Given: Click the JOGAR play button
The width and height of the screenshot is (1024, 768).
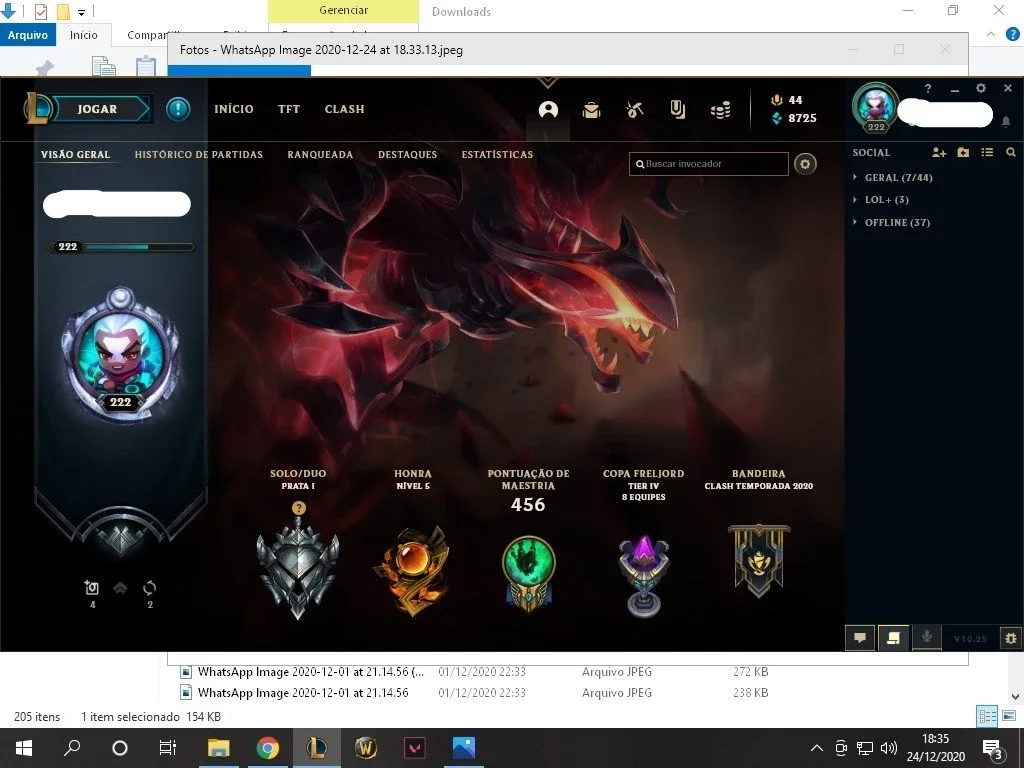Looking at the screenshot, I should tap(98, 109).
